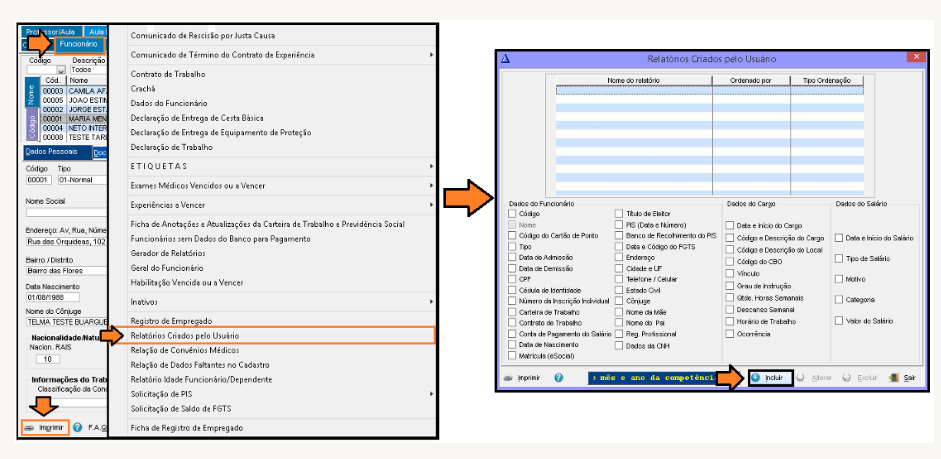Click the Data Nascimento field 01/08/1988
This screenshot has height=459, width=941.
pyautogui.click(x=53, y=297)
